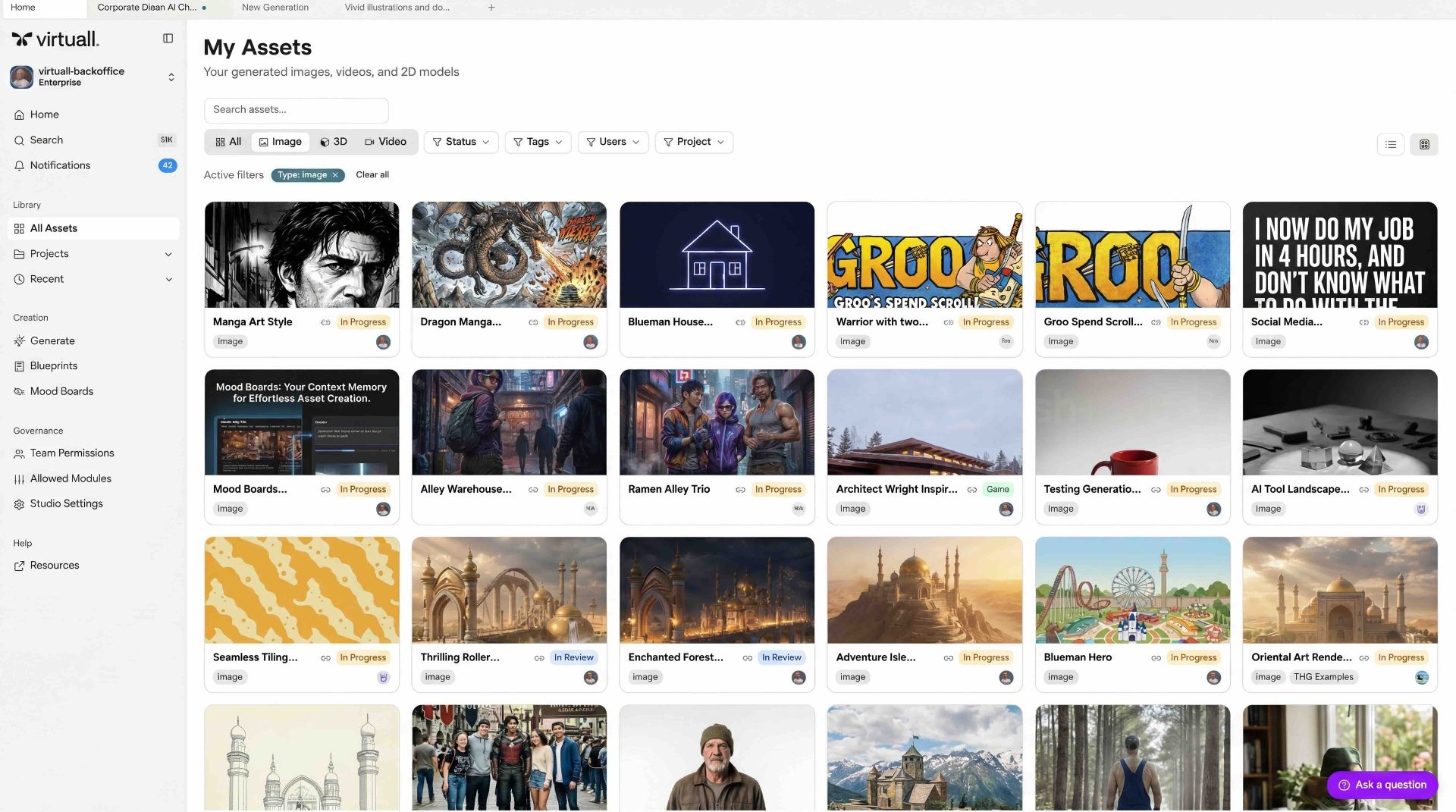The height and width of the screenshot is (812, 1456).
Task: Click Clear all filters
Action: pos(372,174)
